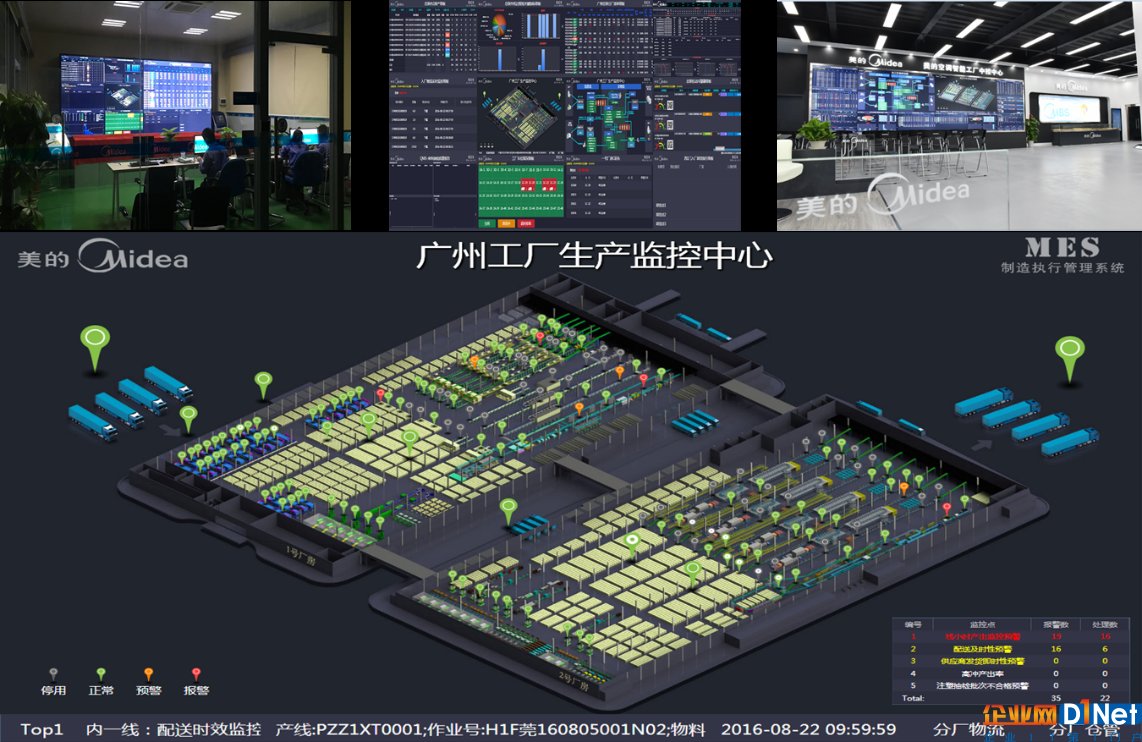
Task: Click the outbound arrow beside the right trucks
Action: click(x=981, y=444)
